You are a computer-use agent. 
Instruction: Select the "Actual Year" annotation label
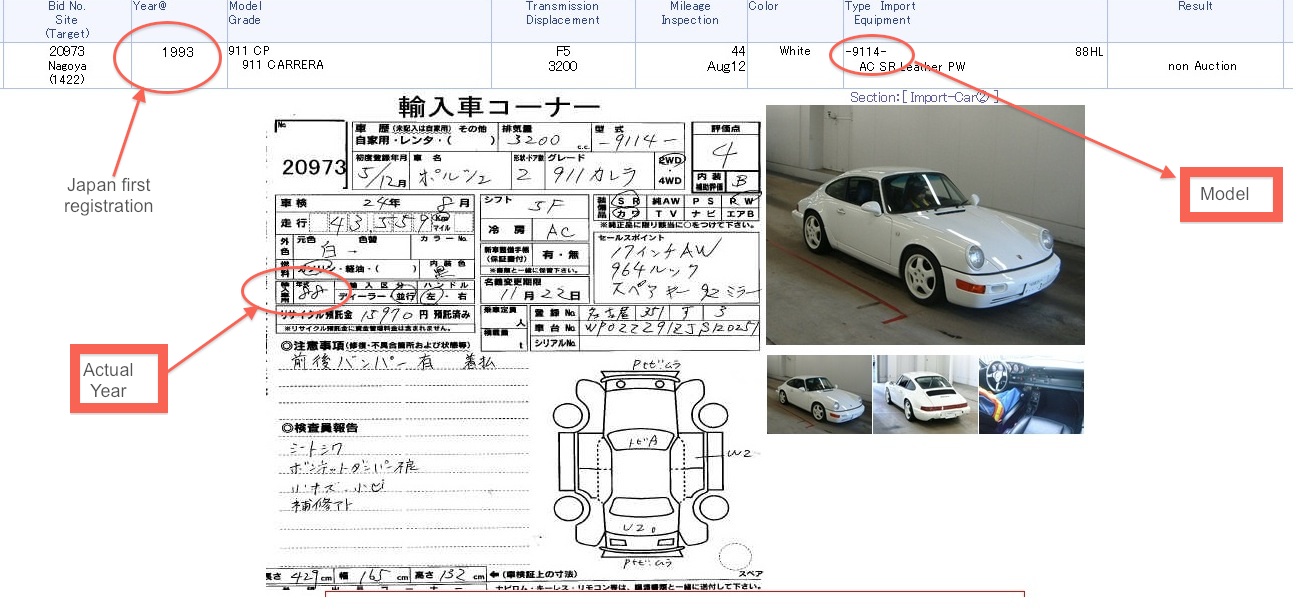pos(118,378)
